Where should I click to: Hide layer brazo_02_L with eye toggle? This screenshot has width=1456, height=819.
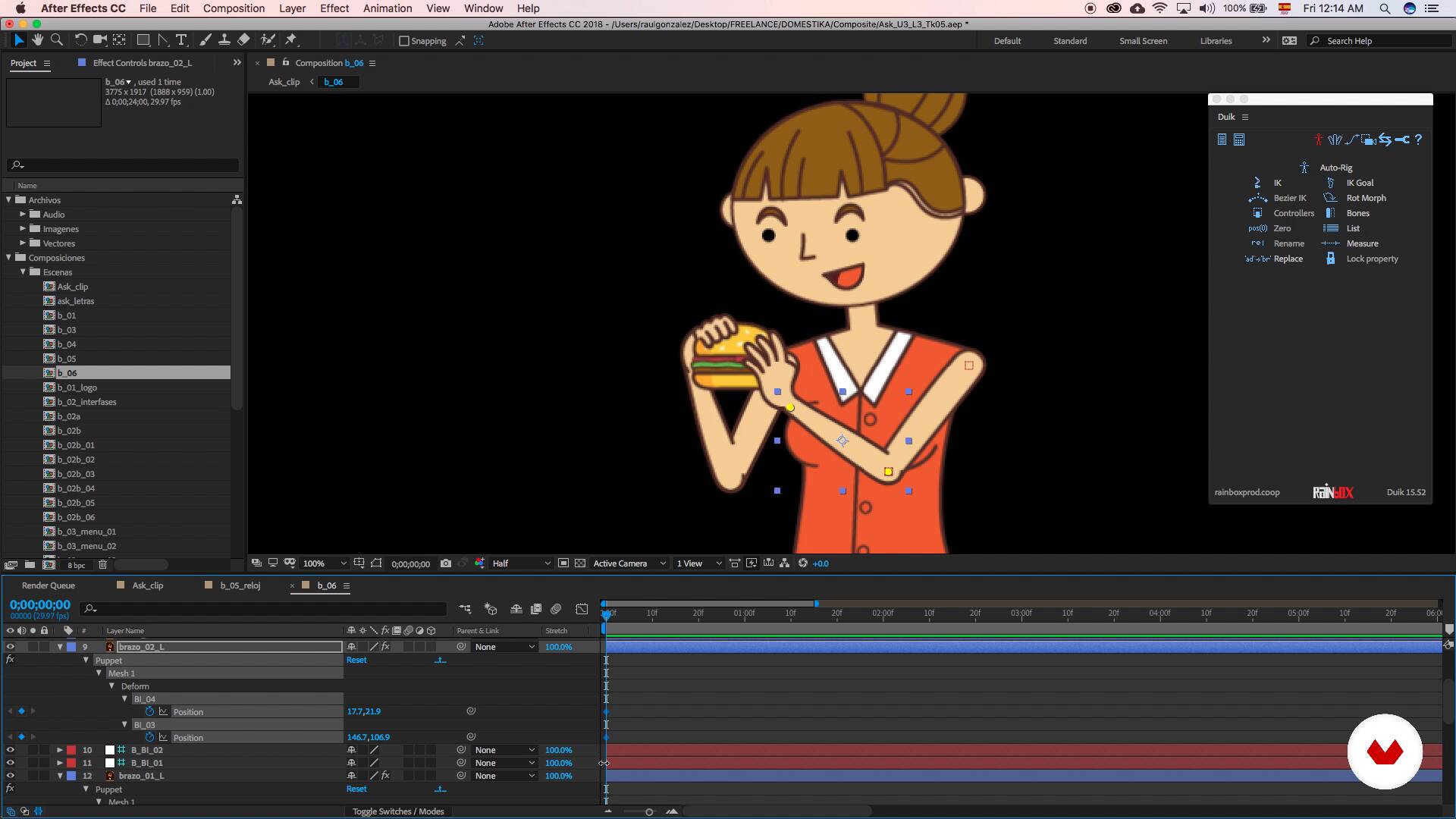coord(10,647)
